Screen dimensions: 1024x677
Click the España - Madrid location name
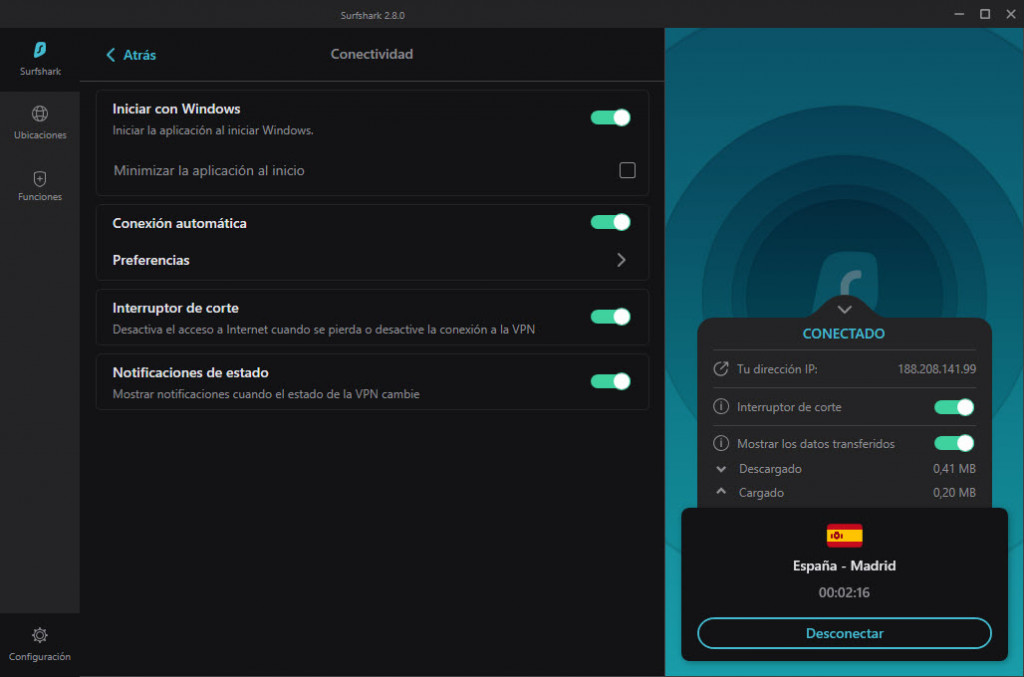(844, 565)
